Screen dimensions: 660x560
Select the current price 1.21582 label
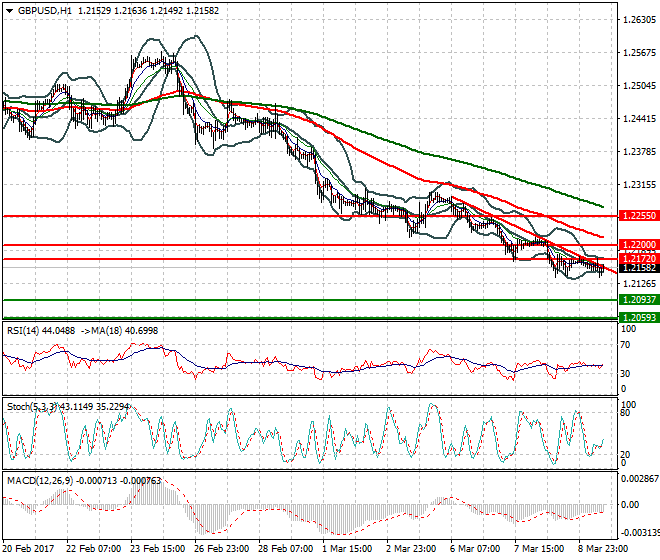(639, 268)
